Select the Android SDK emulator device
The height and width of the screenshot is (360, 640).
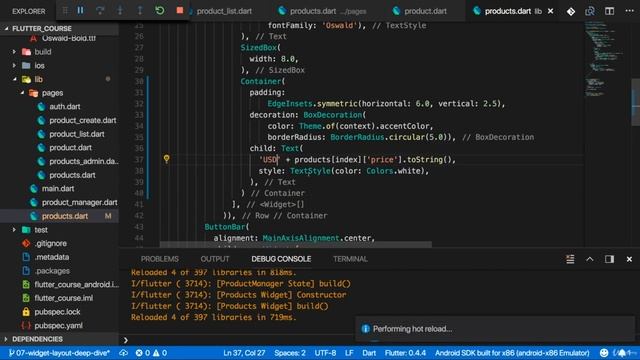click(x=512, y=353)
